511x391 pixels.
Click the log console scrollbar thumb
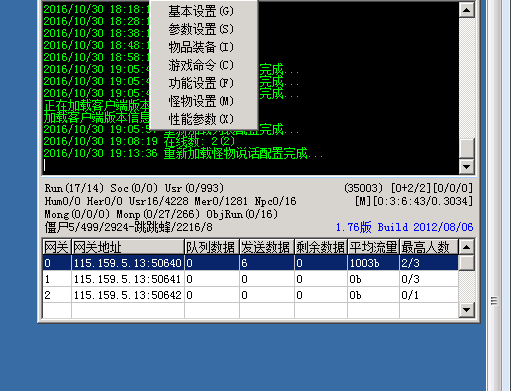coord(466,148)
